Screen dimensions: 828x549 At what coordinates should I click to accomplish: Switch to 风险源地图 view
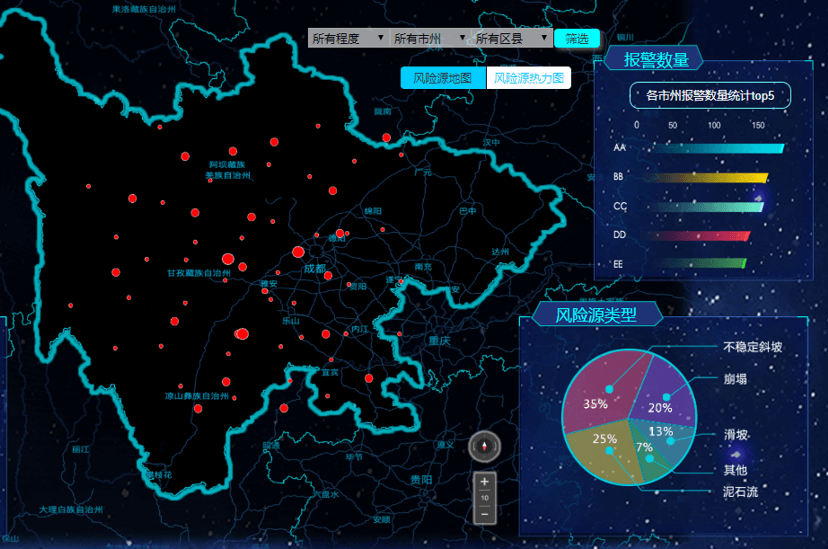(x=443, y=78)
